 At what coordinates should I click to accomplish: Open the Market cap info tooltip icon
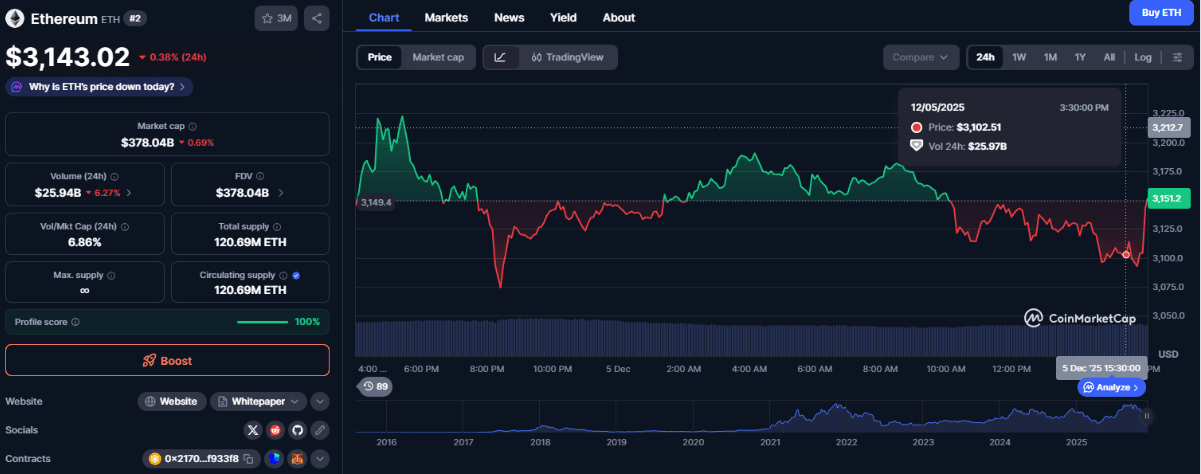193,127
